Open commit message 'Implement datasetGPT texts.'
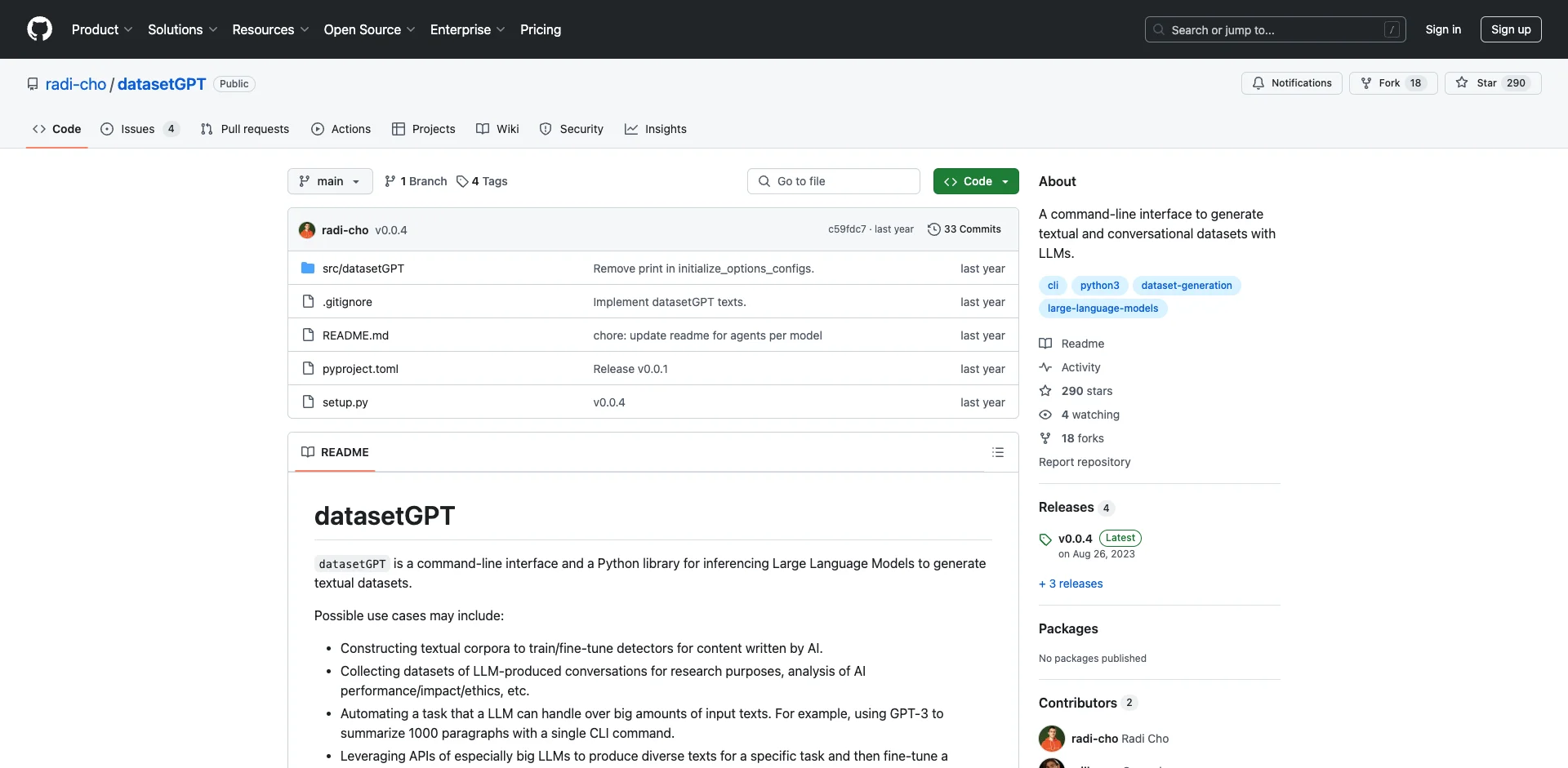Viewport: 1568px width, 768px height. coord(670,302)
